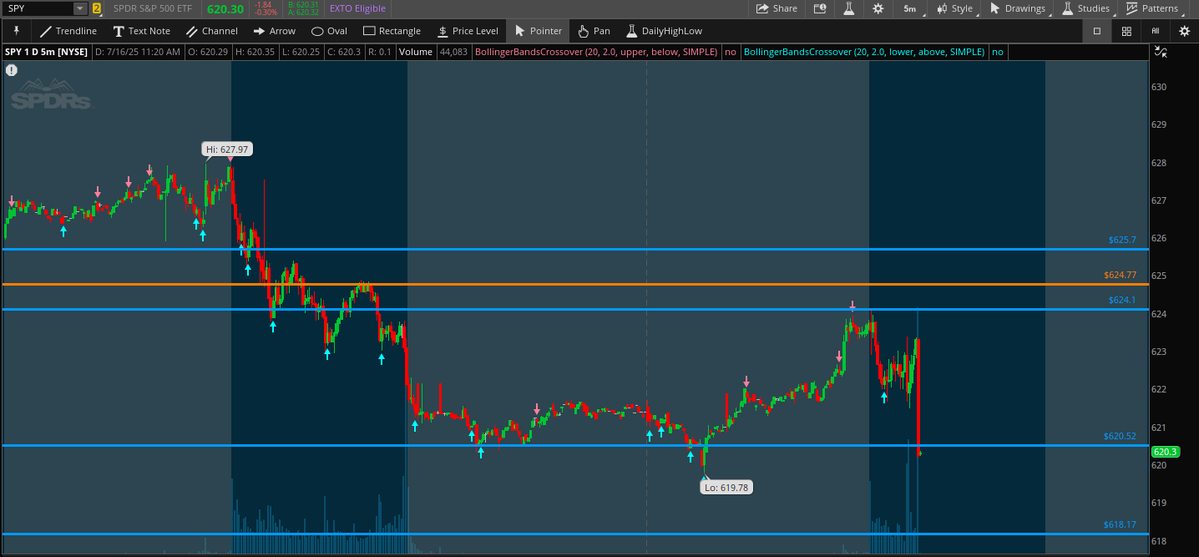Click the Lo: 619.78 bubble
The width and height of the screenshot is (1199, 557).
tap(728, 486)
